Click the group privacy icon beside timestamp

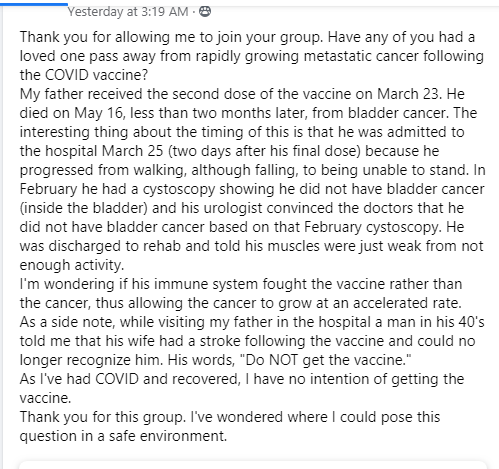point(205,12)
